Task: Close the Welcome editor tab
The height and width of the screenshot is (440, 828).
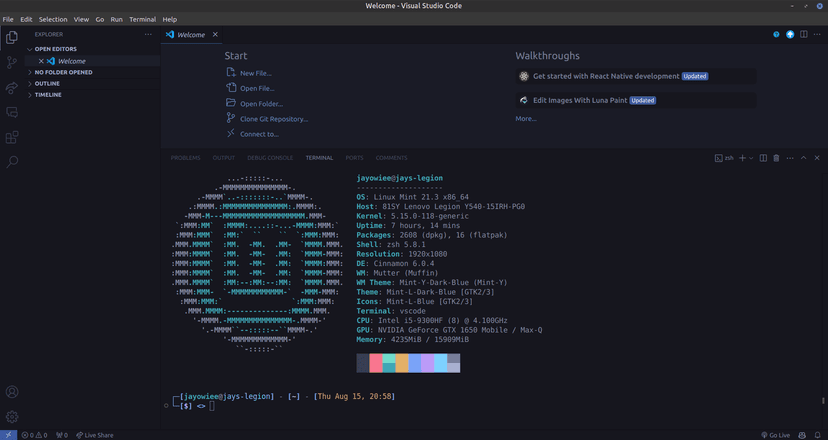Action: pos(215,34)
